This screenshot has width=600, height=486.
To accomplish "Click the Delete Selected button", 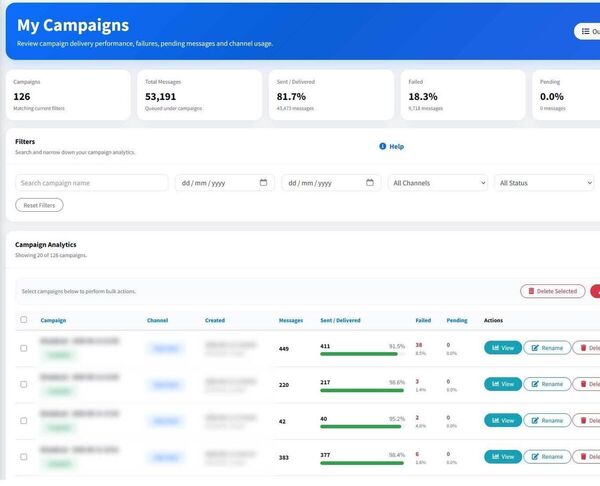I will 553,291.
